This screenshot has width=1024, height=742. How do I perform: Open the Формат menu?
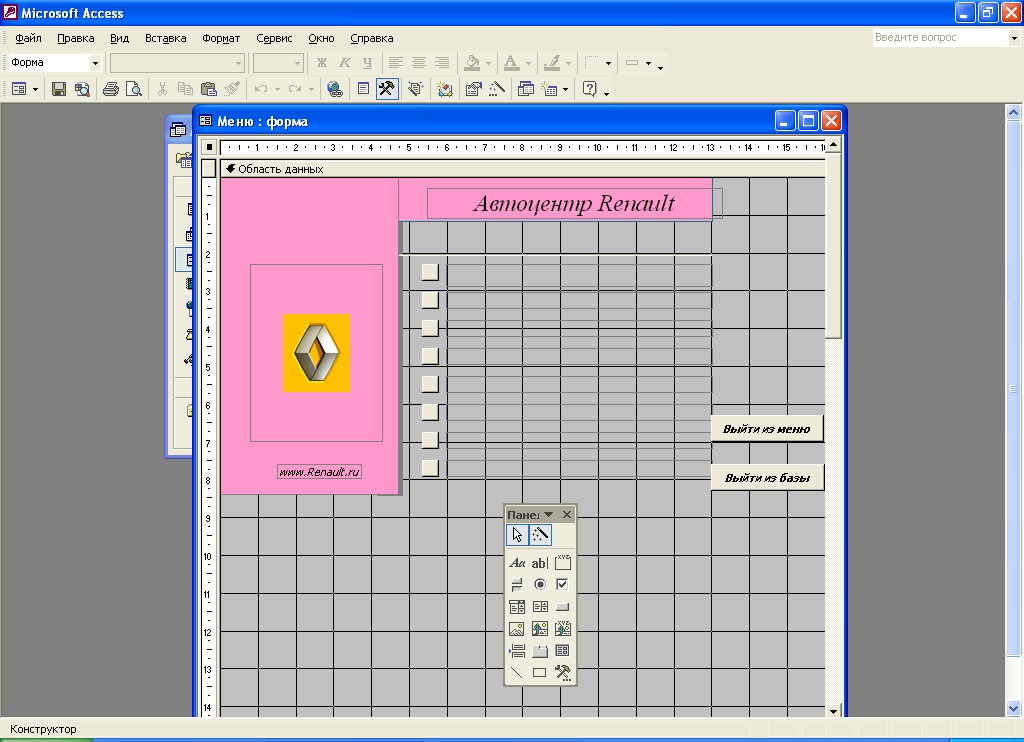pos(221,39)
